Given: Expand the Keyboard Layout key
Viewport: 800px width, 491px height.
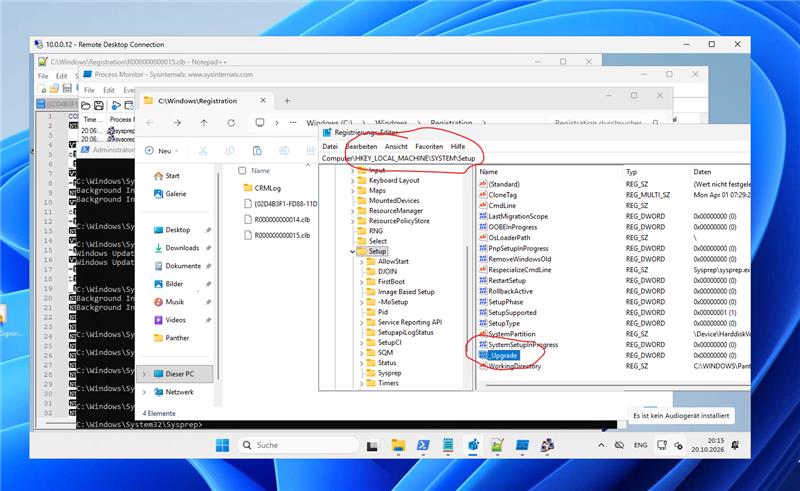Looking at the screenshot, I should tap(353, 180).
